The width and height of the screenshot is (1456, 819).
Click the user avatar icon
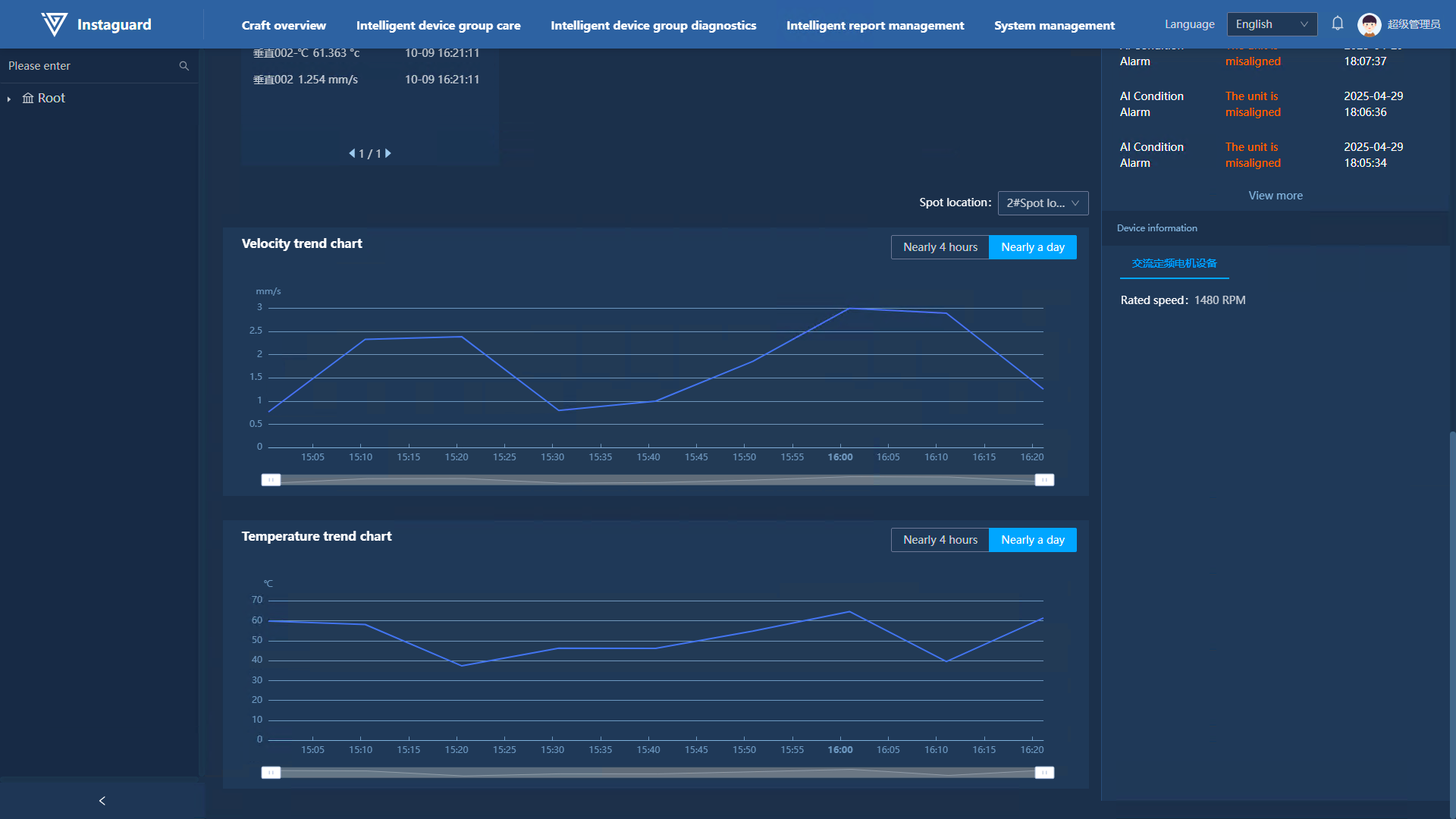(1369, 24)
